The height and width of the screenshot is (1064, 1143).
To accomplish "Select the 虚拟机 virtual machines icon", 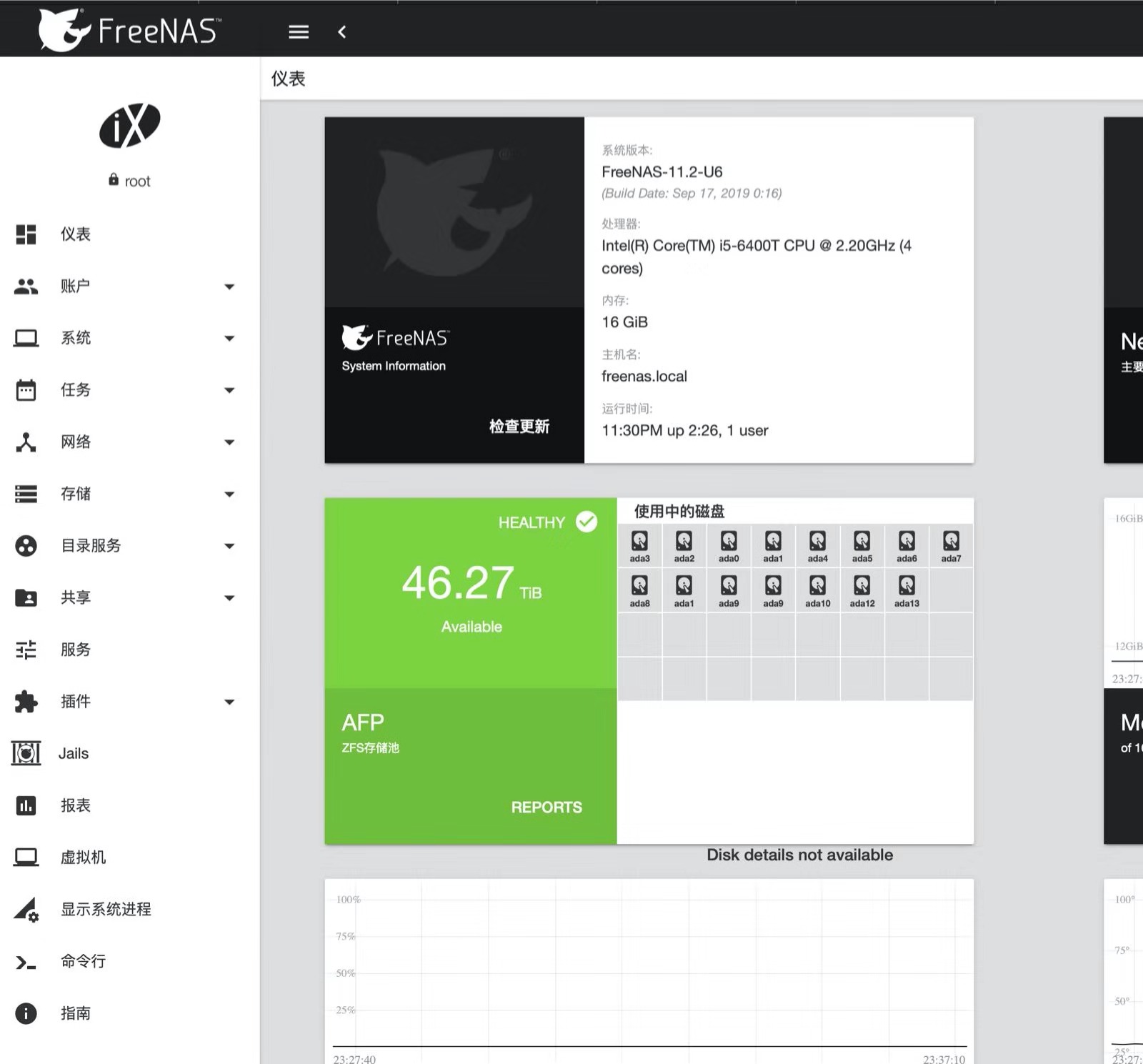I will pyautogui.click(x=26, y=857).
